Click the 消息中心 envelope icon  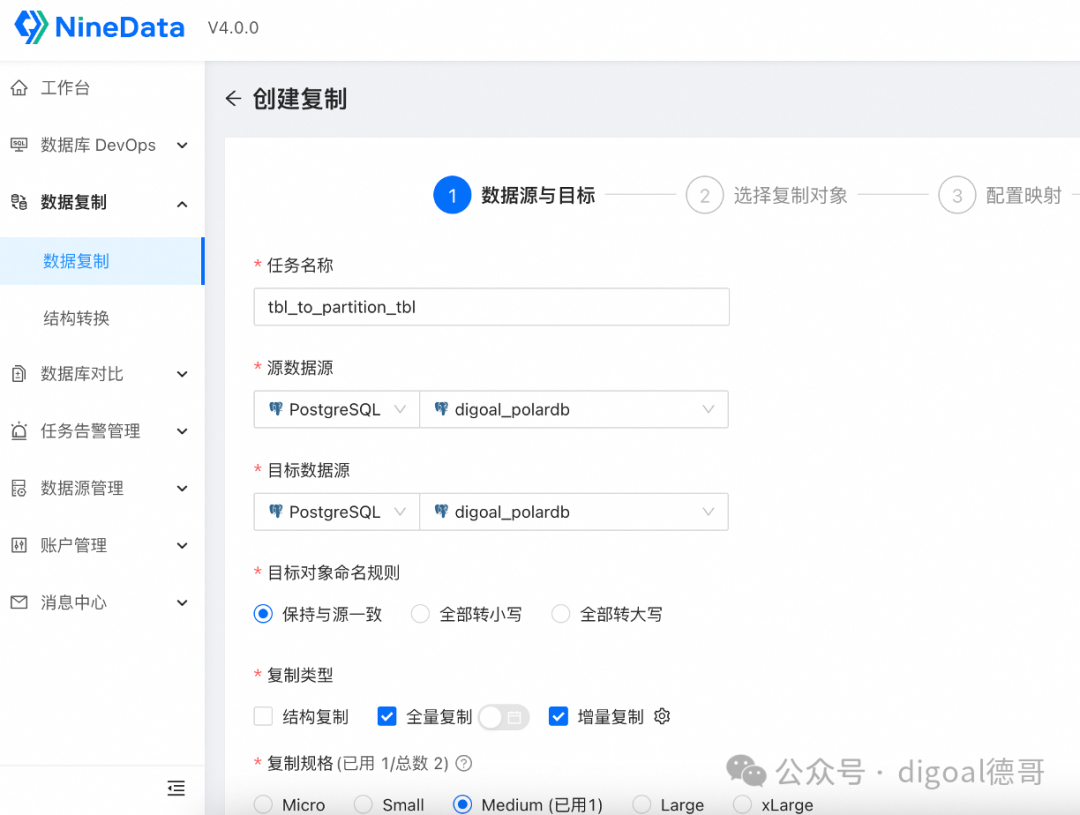pos(19,603)
